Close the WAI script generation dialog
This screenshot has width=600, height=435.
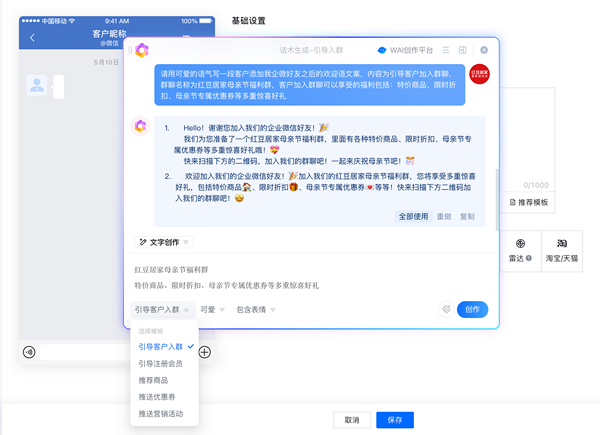click(x=484, y=49)
